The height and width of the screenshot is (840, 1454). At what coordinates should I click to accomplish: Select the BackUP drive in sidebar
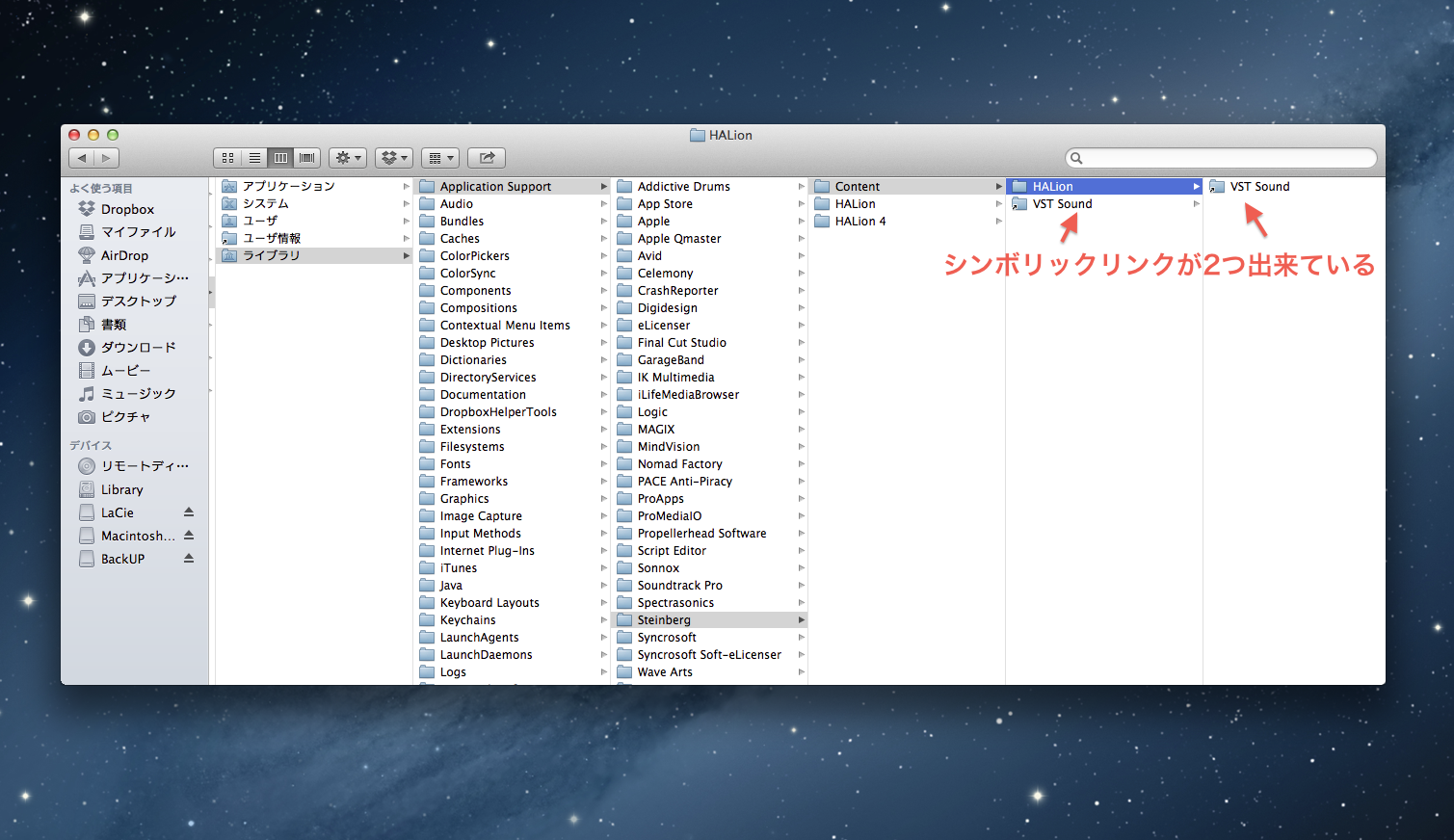122,559
